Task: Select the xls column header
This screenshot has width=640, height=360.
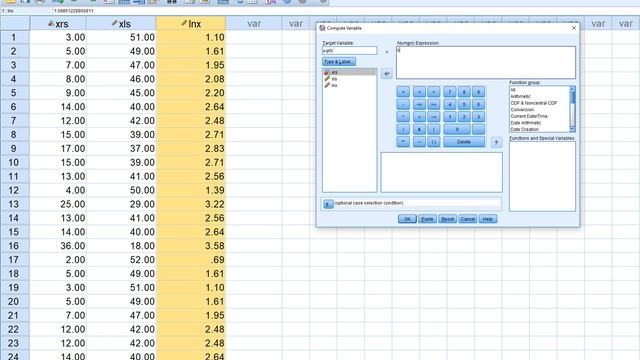Action: [121, 24]
